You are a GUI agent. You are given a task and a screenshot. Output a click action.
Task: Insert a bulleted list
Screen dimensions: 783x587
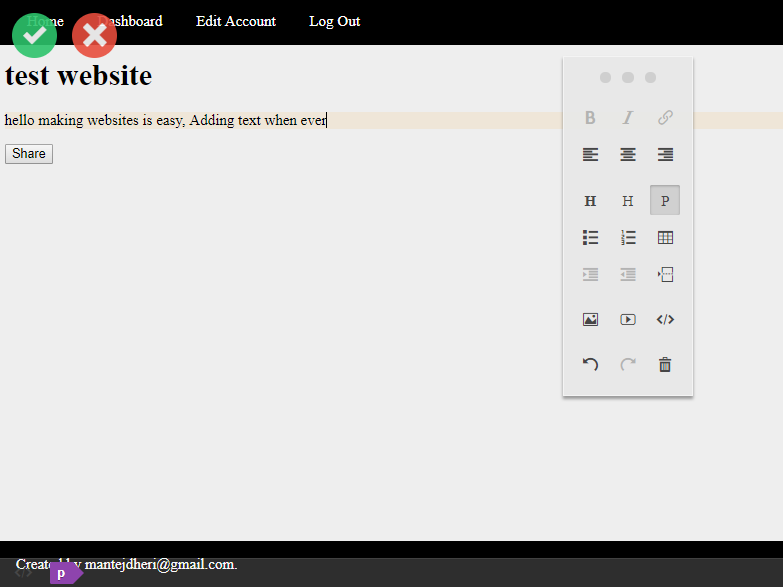pyautogui.click(x=591, y=238)
